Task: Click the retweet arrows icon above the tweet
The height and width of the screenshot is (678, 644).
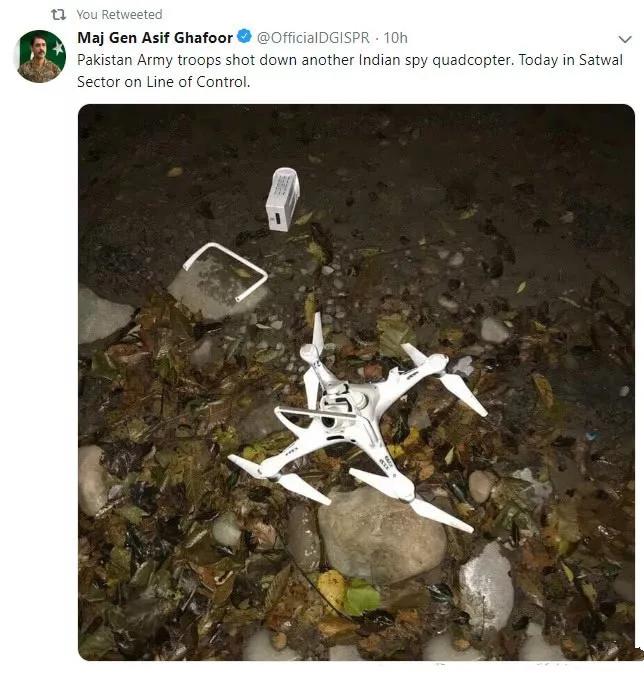Action: 58,15
